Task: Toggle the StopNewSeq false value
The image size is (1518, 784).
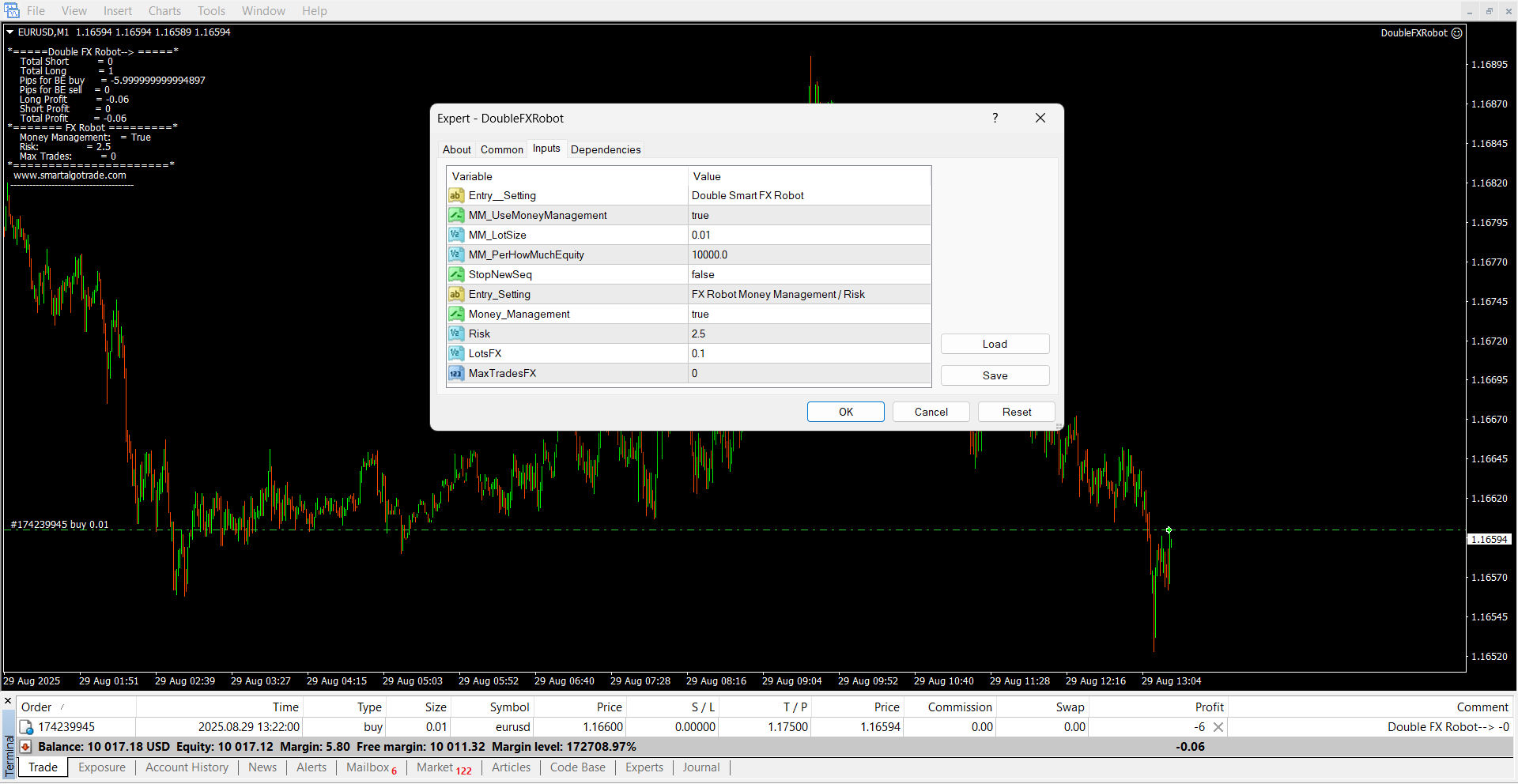Action: [x=808, y=274]
